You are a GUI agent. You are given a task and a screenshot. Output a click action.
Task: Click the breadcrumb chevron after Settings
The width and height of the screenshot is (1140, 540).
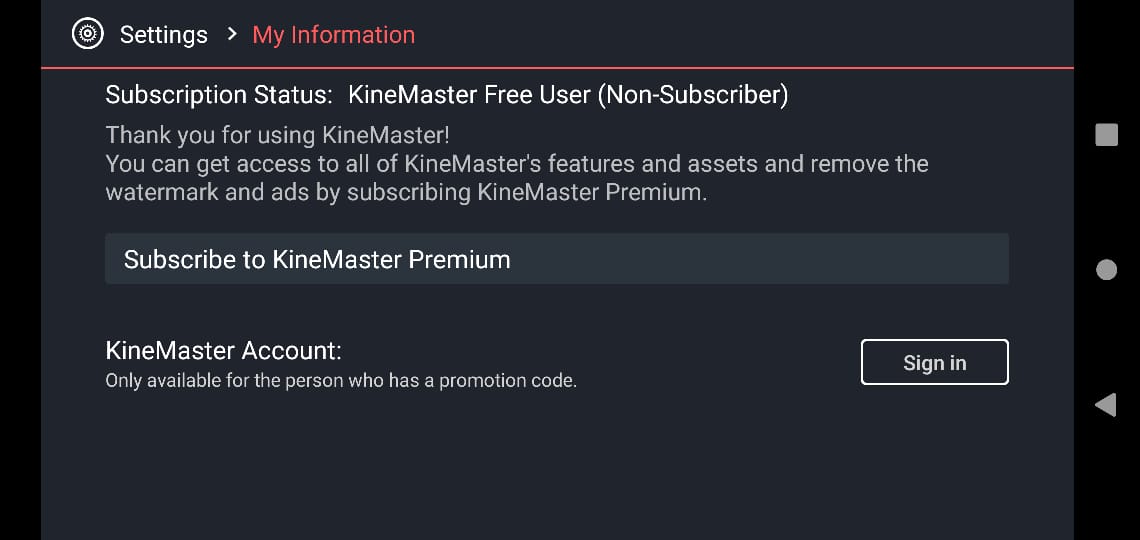pyautogui.click(x=232, y=34)
